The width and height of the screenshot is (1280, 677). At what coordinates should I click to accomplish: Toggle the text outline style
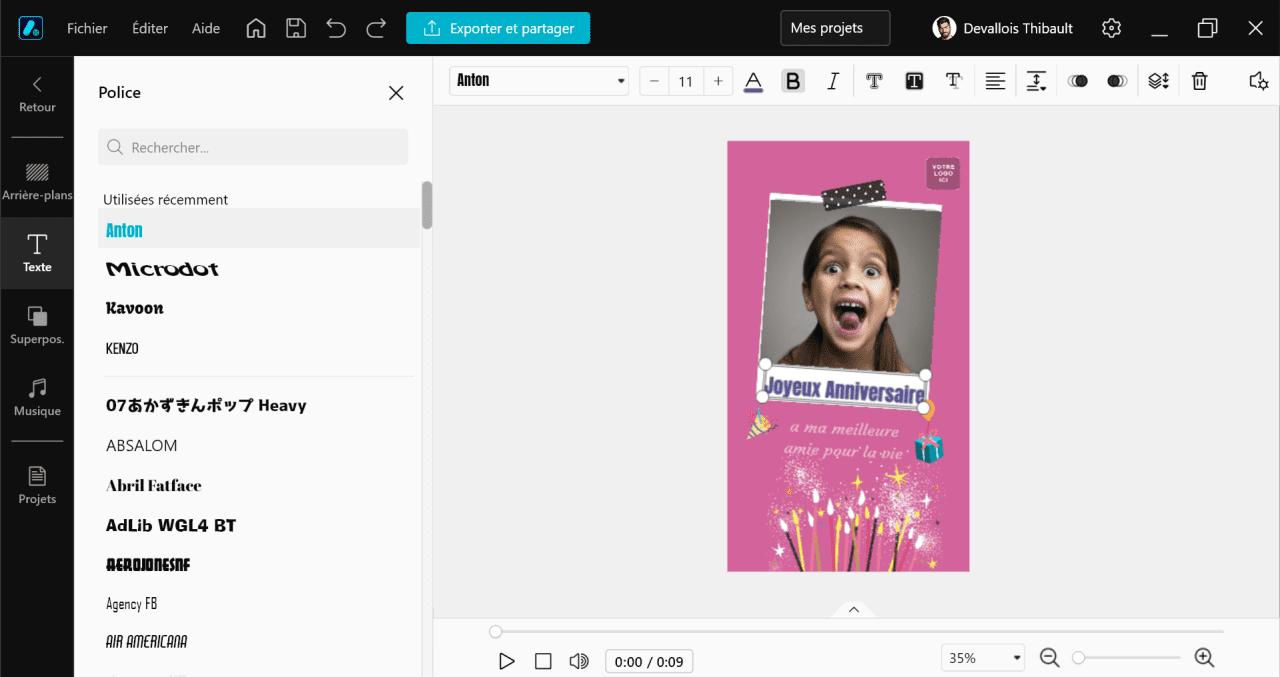pyautogui.click(x=874, y=80)
